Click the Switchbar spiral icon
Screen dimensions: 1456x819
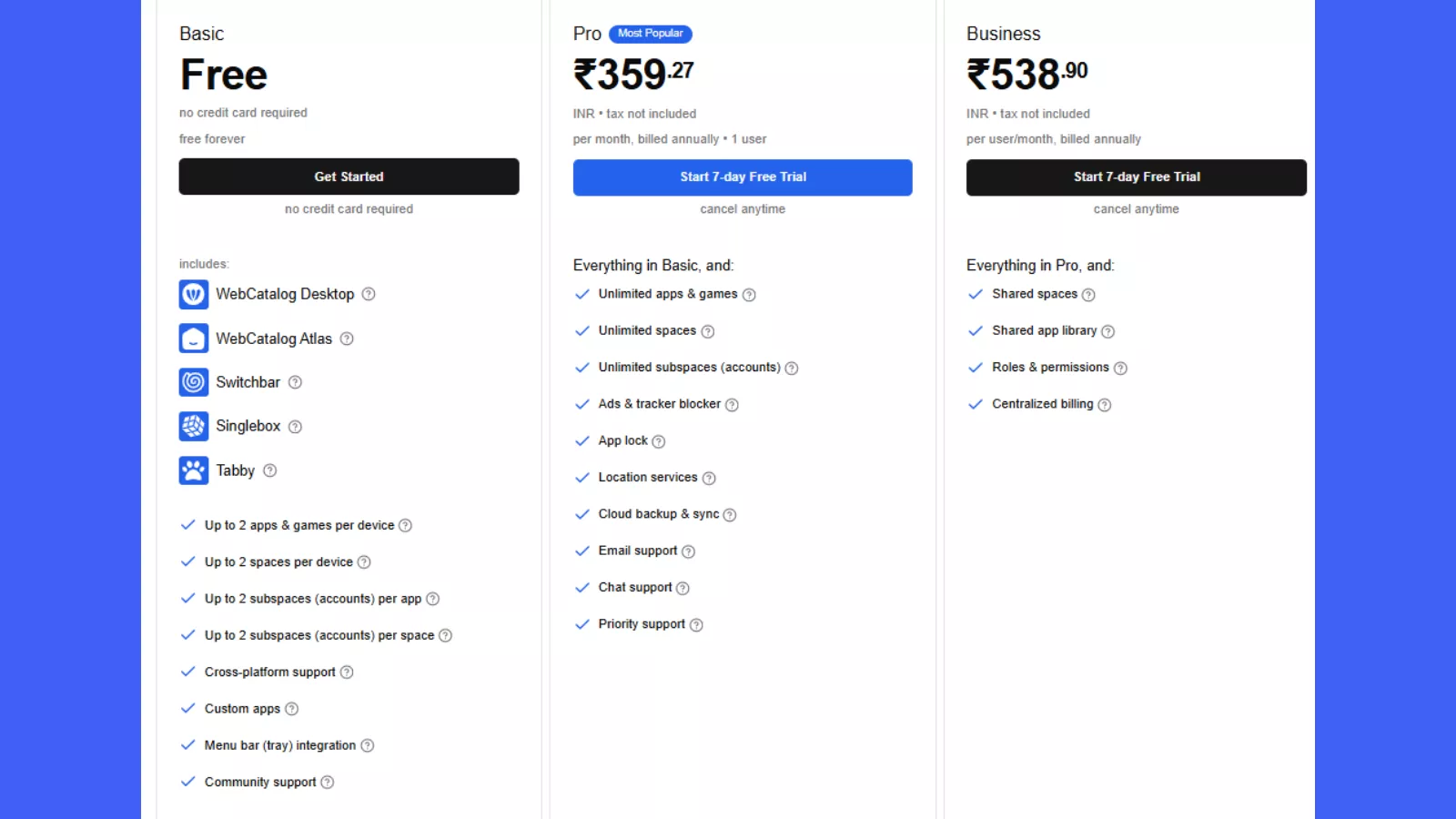click(x=193, y=382)
